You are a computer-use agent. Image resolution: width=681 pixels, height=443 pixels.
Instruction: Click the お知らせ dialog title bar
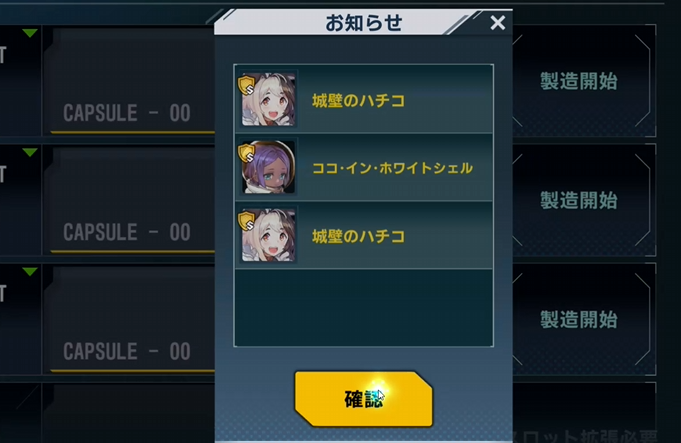(363, 22)
